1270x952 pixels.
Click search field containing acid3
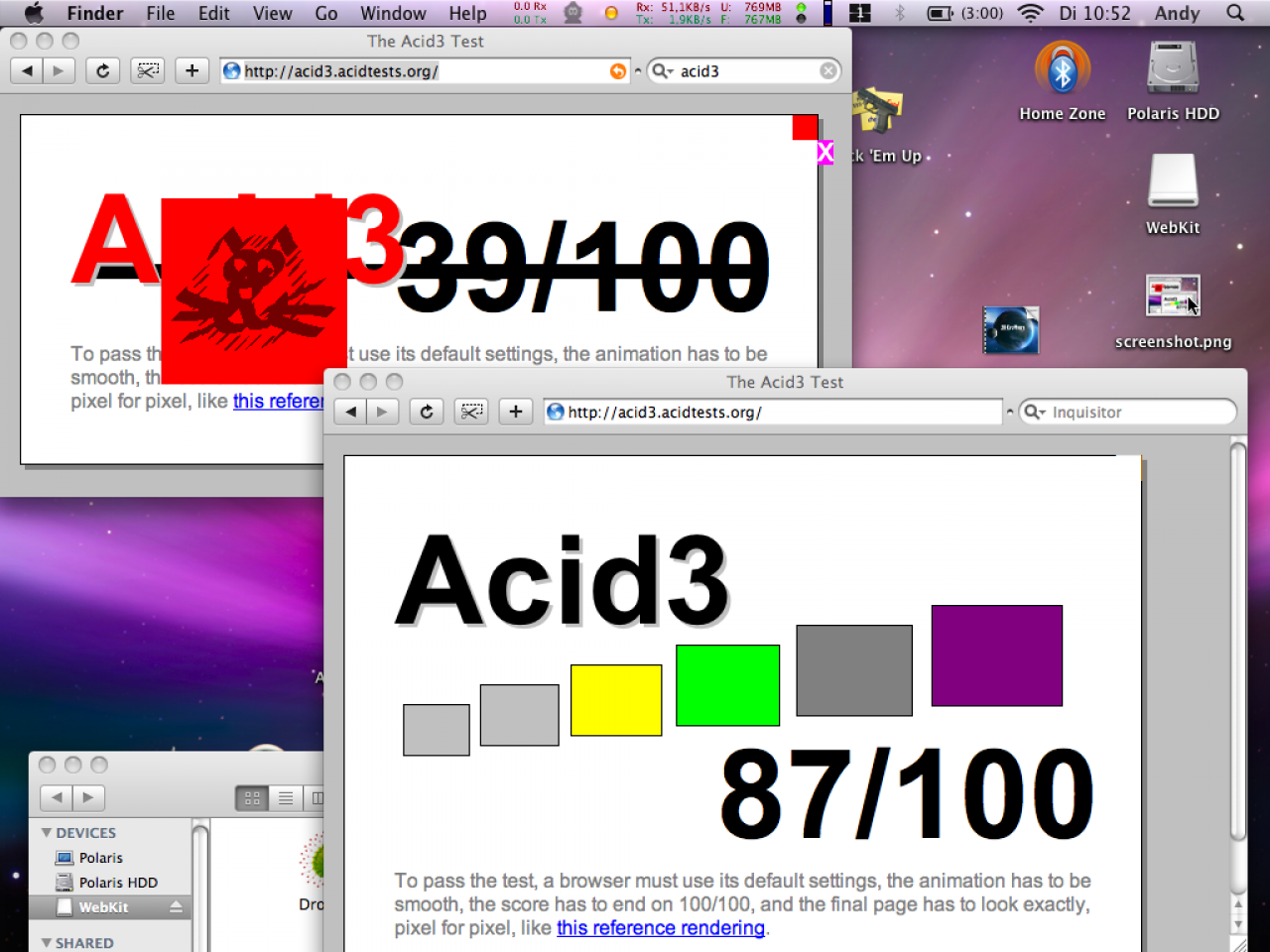pyautogui.click(x=743, y=70)
